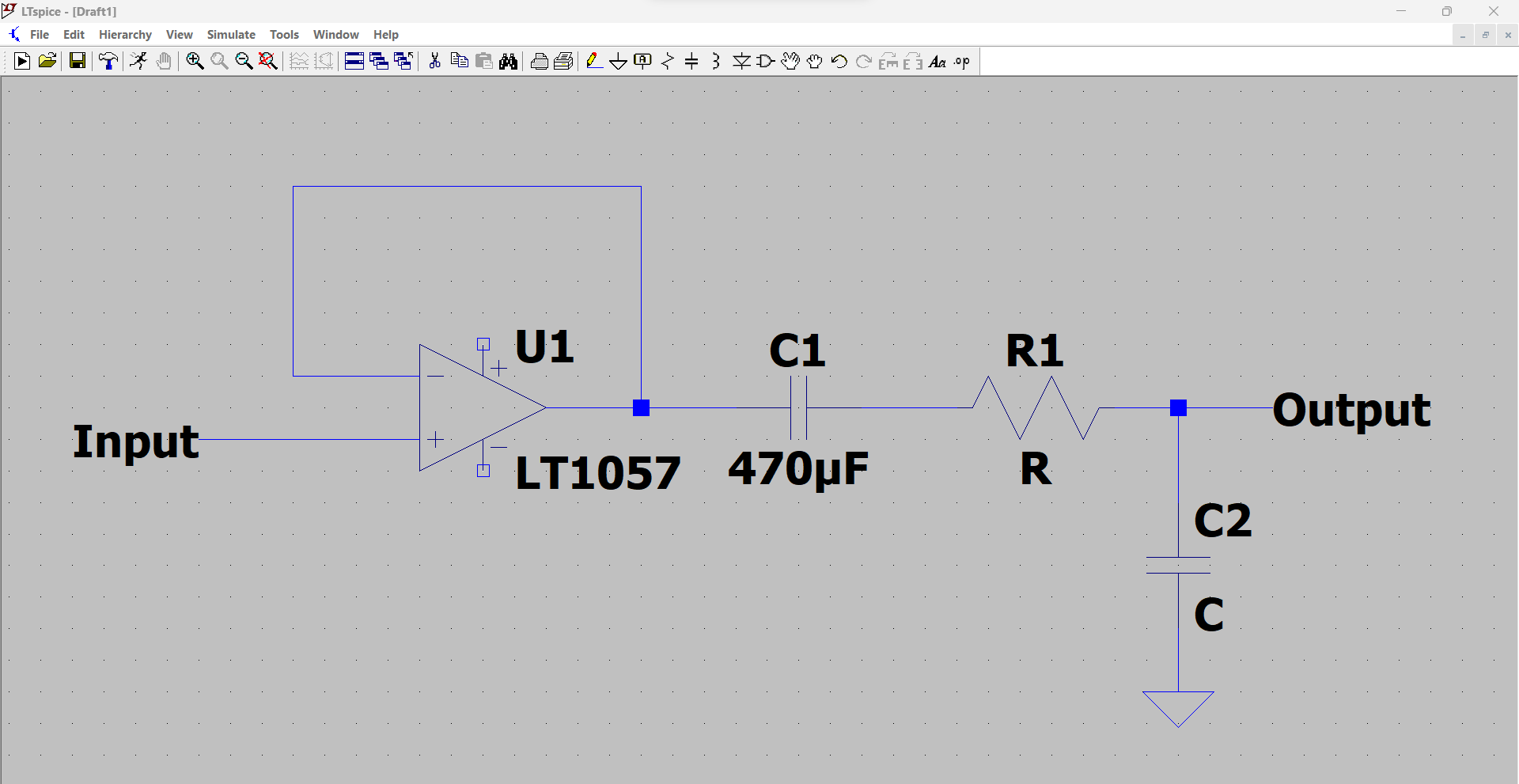The image size is (1519, 784).
Task: Click the 470µF capacitor value
Action: [x=798, y=470]
